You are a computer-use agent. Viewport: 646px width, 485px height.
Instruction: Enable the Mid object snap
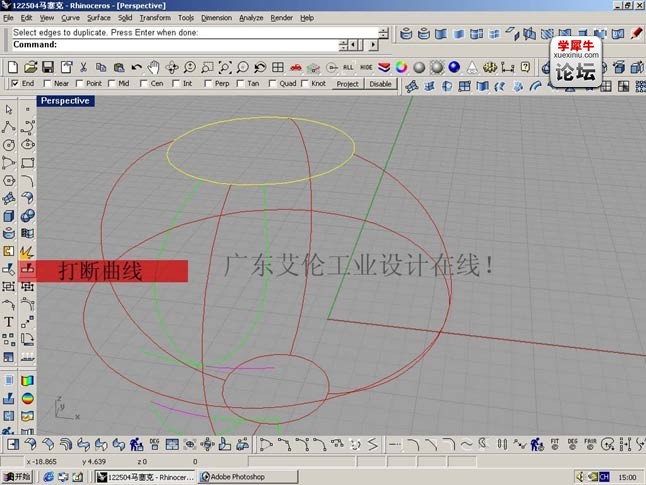[112, 84]
